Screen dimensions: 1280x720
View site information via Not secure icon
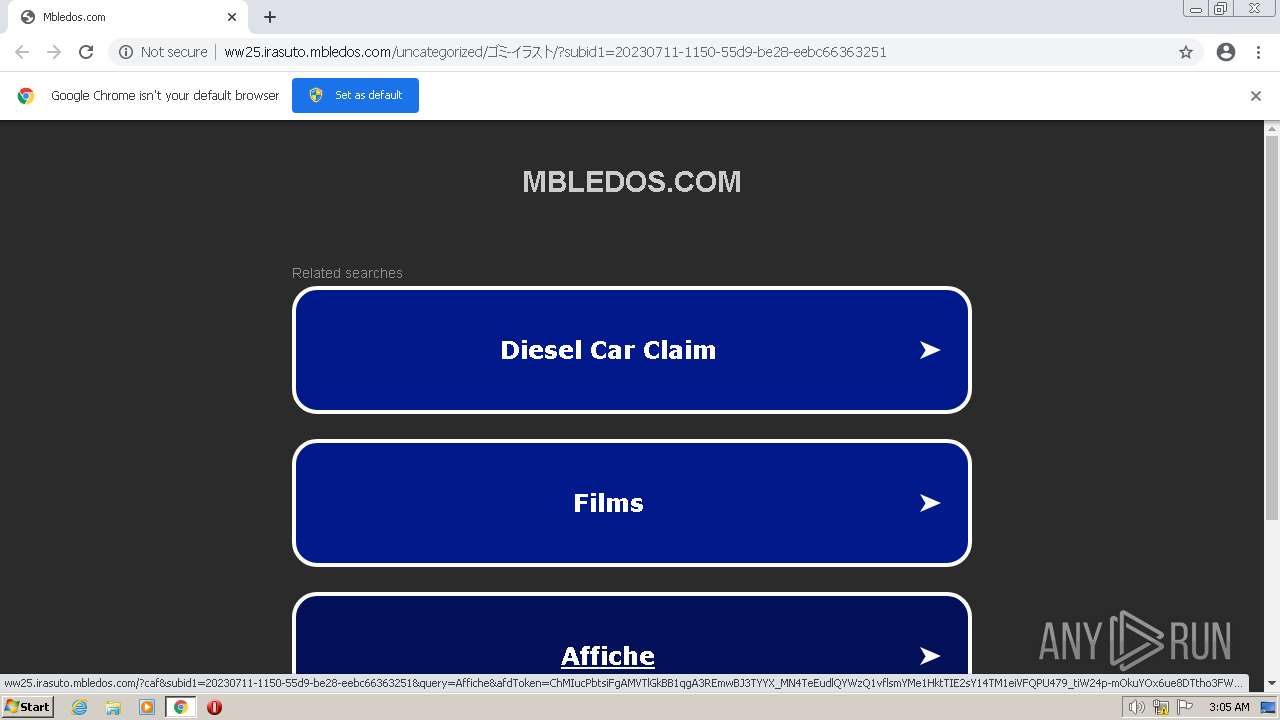126,52
